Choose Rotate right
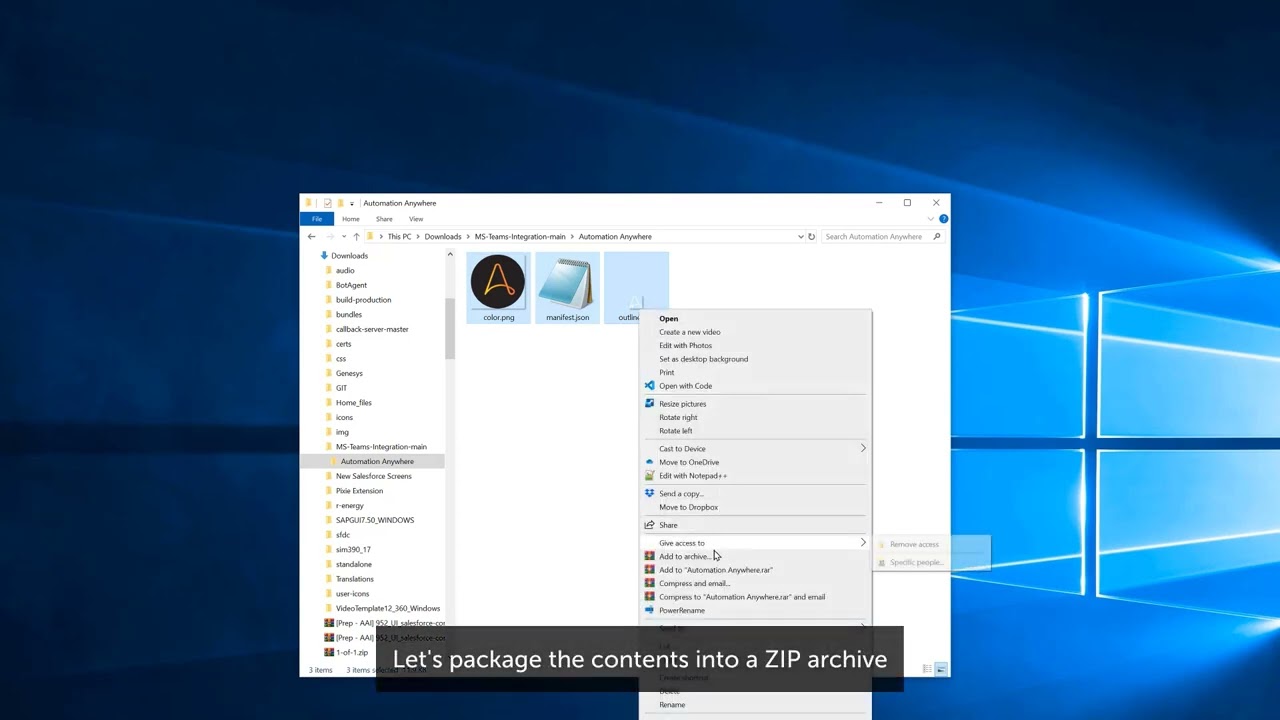This screenshot has height=720, width=1280. [x=678, y=418]
